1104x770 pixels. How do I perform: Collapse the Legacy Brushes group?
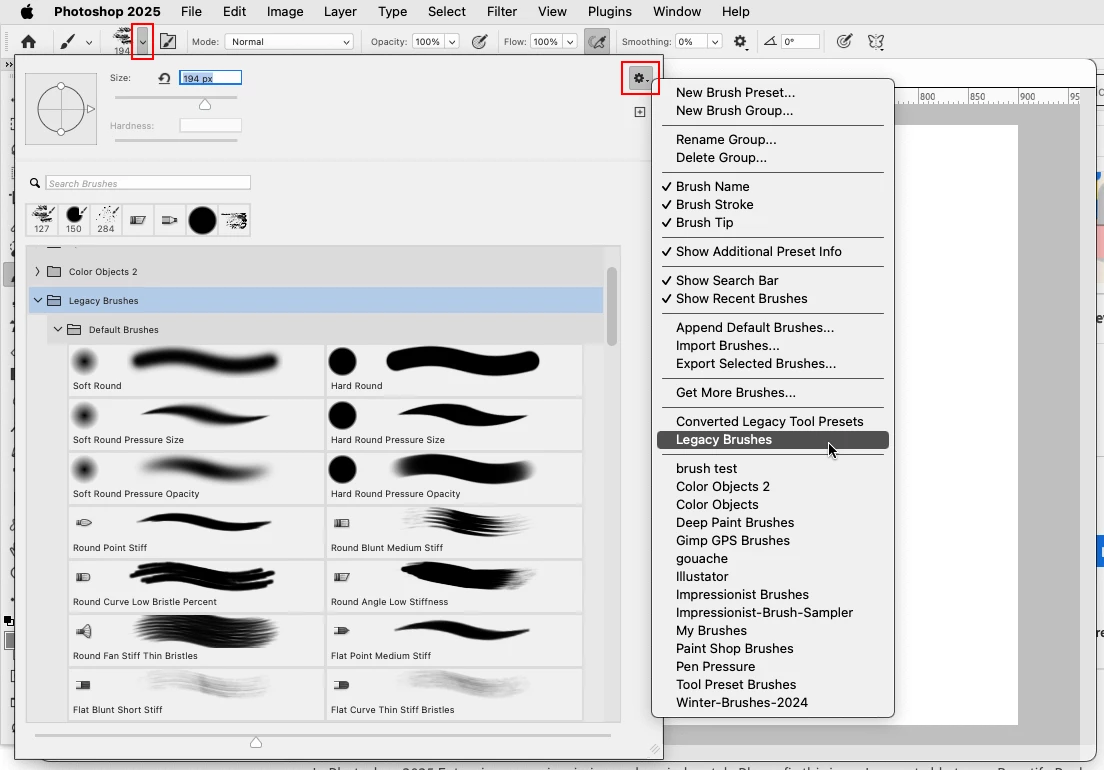[x=38, y=301]
